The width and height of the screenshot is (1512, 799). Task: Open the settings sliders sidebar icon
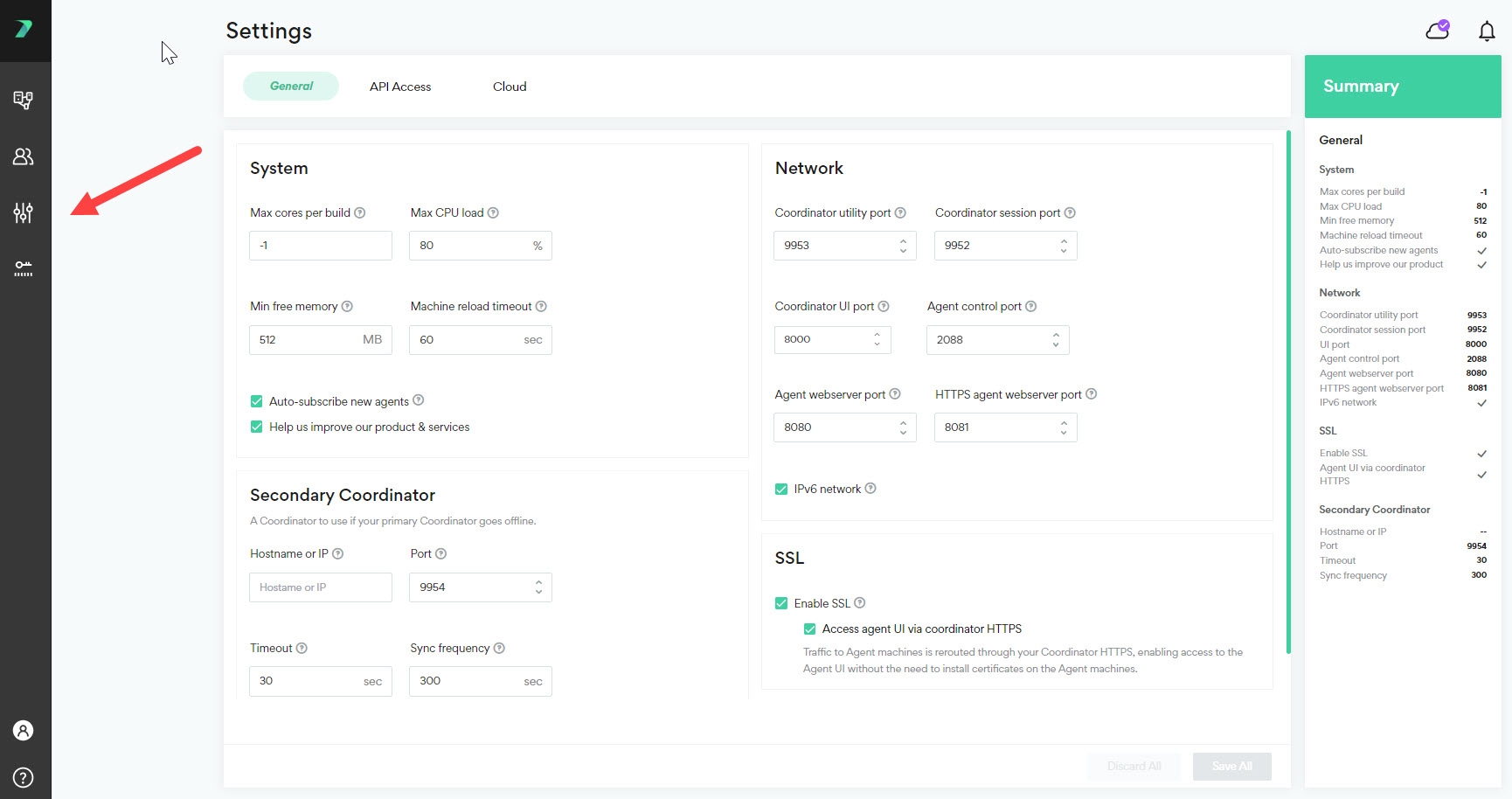point(24,212)
